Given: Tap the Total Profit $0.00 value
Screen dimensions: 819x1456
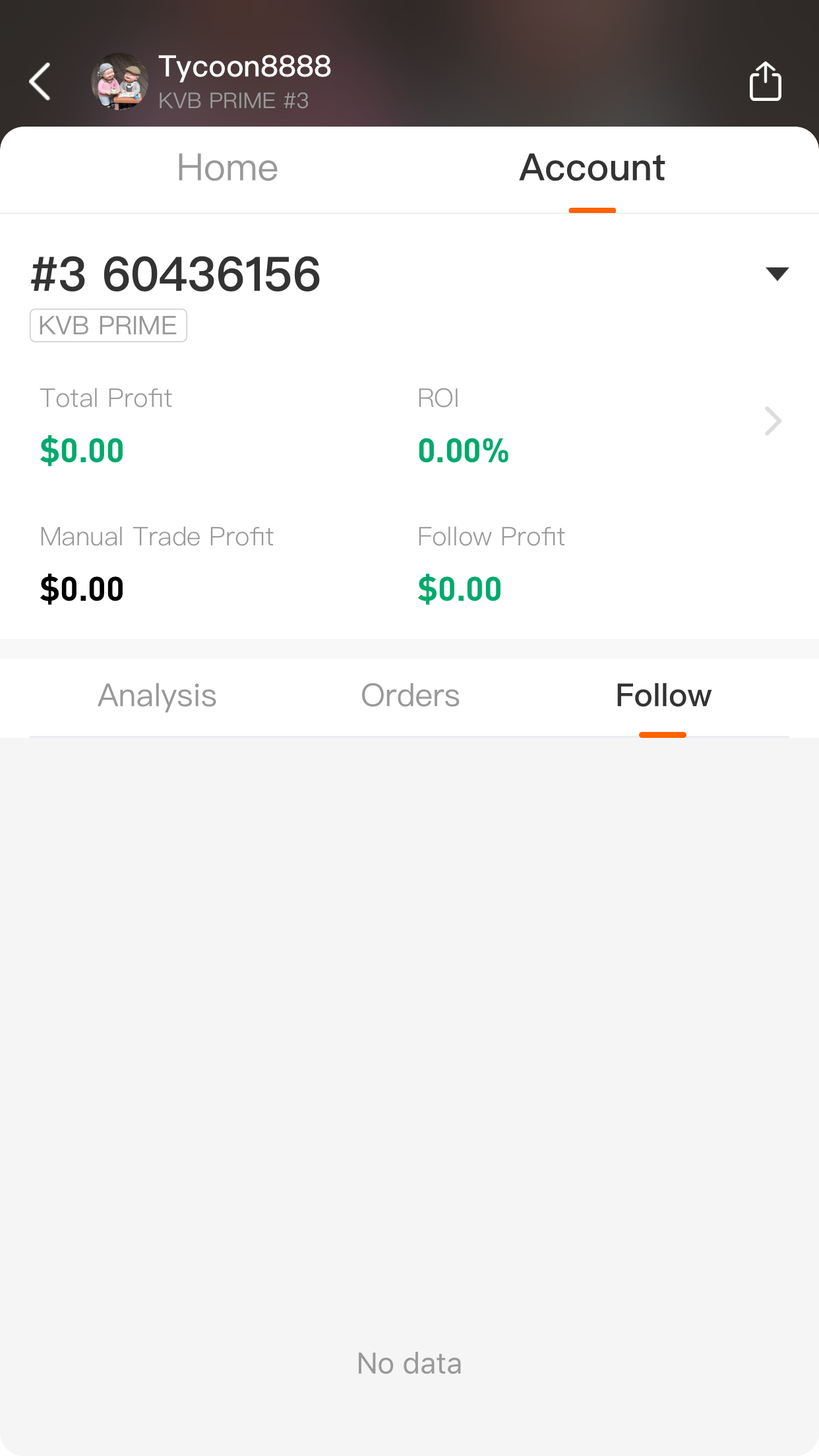Looking at the screenshot, I should coord(82,451).
